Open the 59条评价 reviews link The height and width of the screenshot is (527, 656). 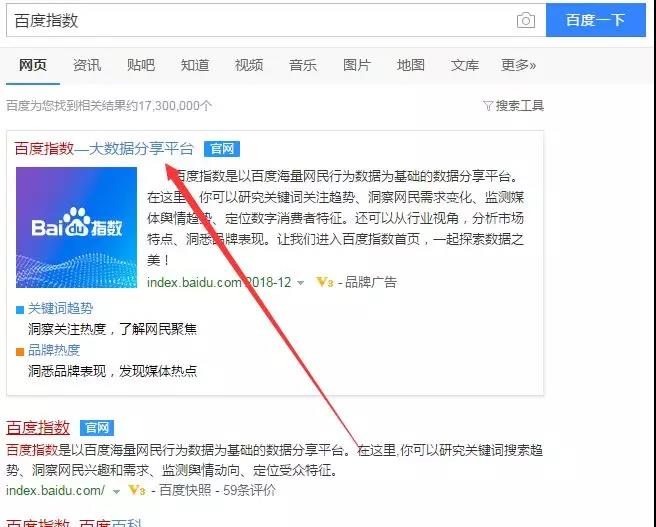pyautogui.click(x=249, y=490)
